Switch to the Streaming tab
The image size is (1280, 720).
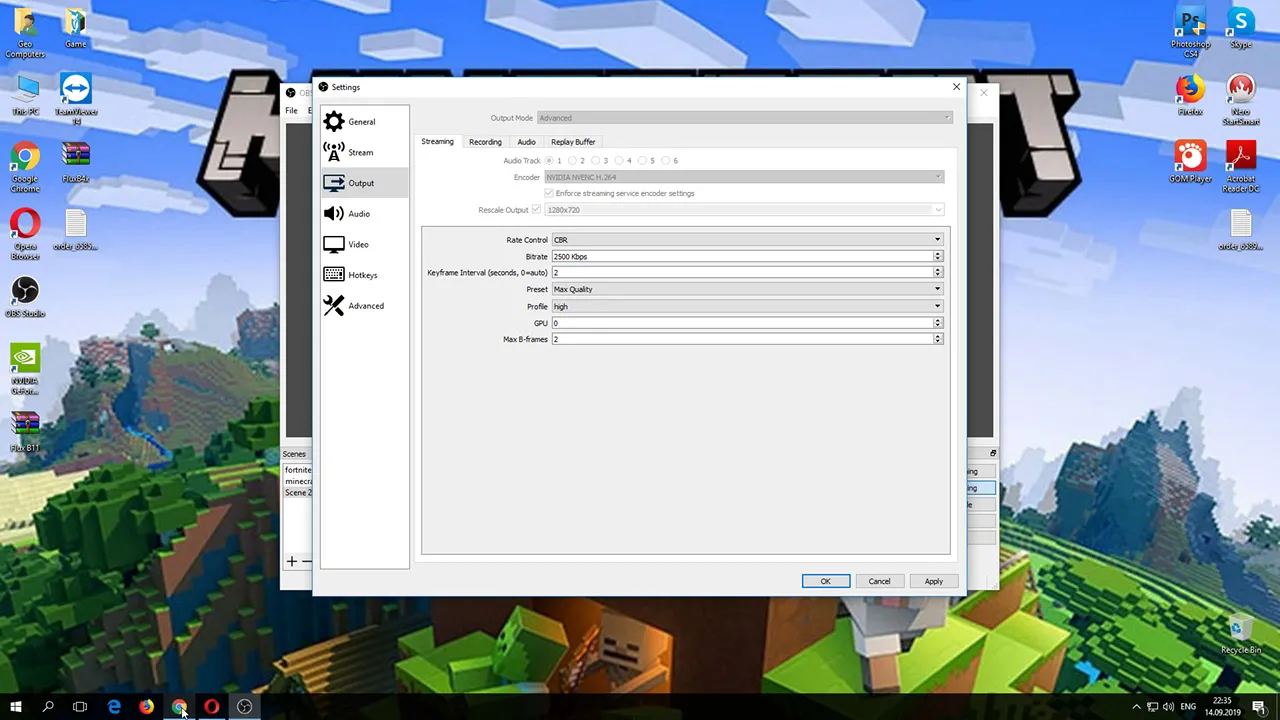(437, 142)
